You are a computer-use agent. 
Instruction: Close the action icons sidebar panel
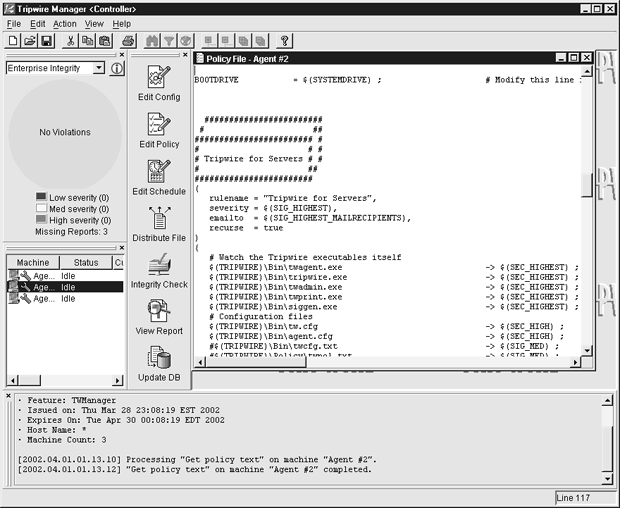click(x=185, y=55)
